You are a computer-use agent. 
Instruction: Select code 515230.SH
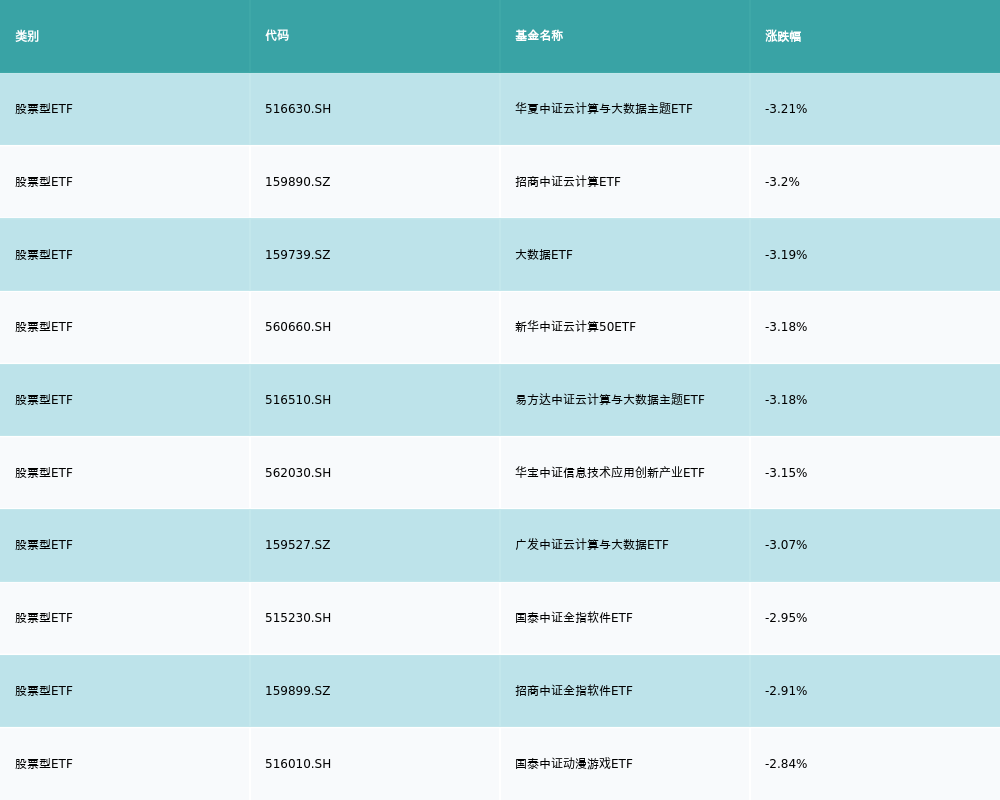point(298,618)
